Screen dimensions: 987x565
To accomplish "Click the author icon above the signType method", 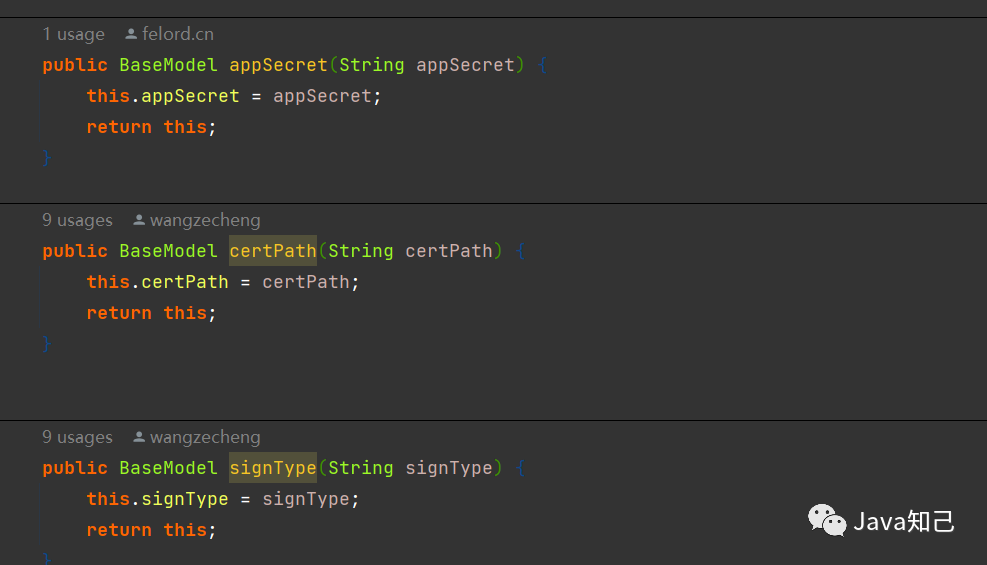I will click(139, 437).
